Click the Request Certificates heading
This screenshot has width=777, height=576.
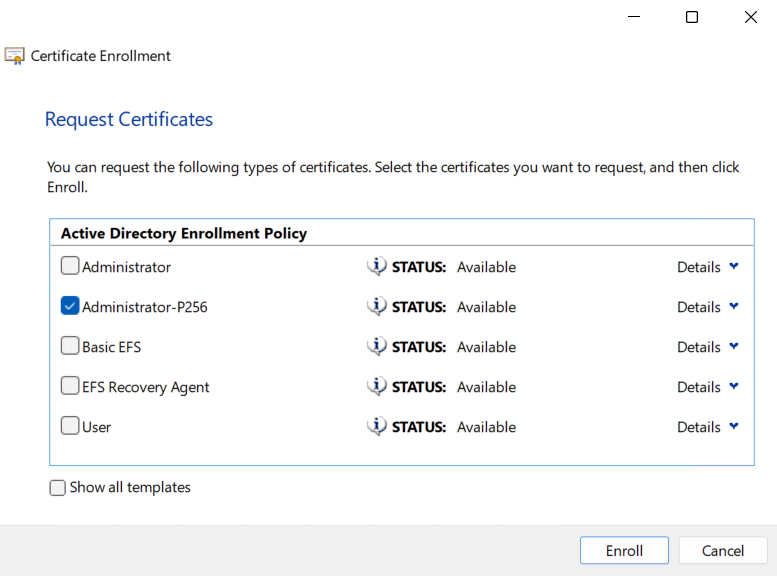pyautogui.click(x=129, y=119)
